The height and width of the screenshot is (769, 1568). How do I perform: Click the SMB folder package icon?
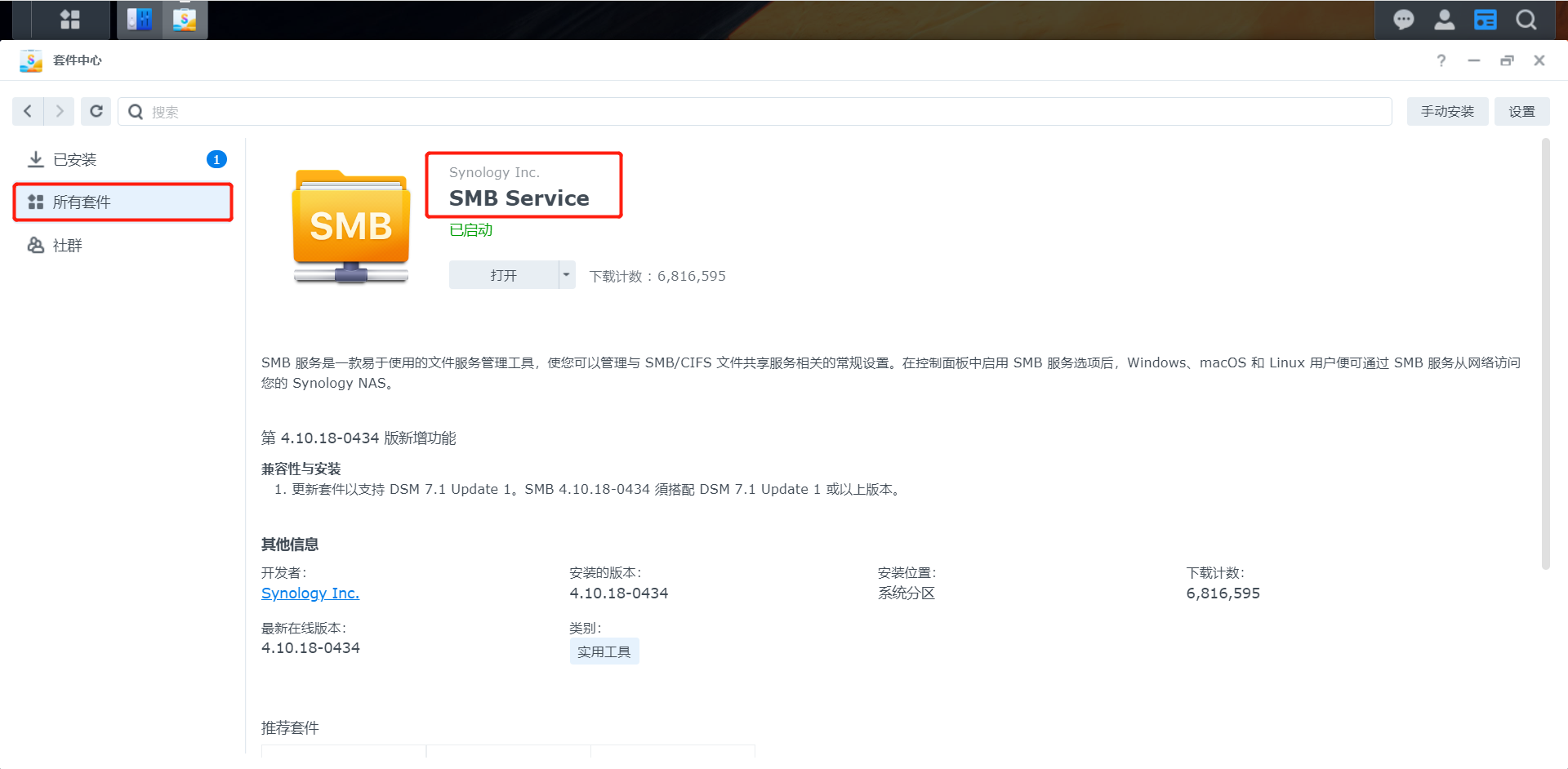pyautogui.click(x=351, y=226)
